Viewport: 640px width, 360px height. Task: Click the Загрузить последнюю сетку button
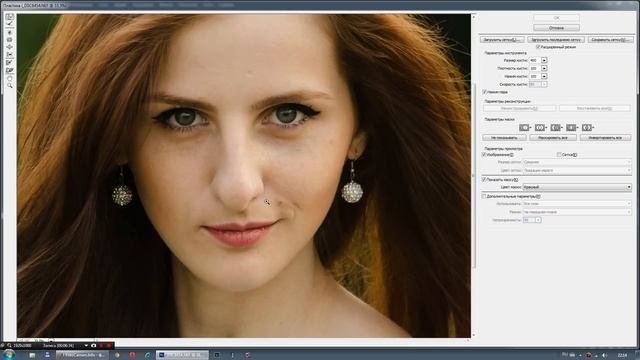click(556, 40)
